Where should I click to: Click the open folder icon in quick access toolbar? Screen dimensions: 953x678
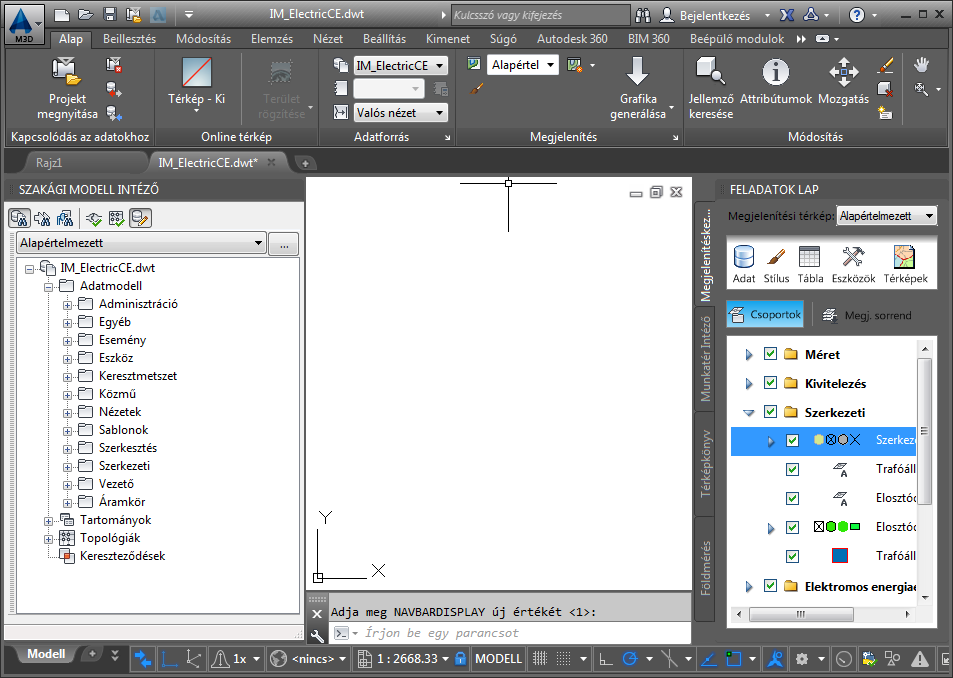click(x=86, y=15)
